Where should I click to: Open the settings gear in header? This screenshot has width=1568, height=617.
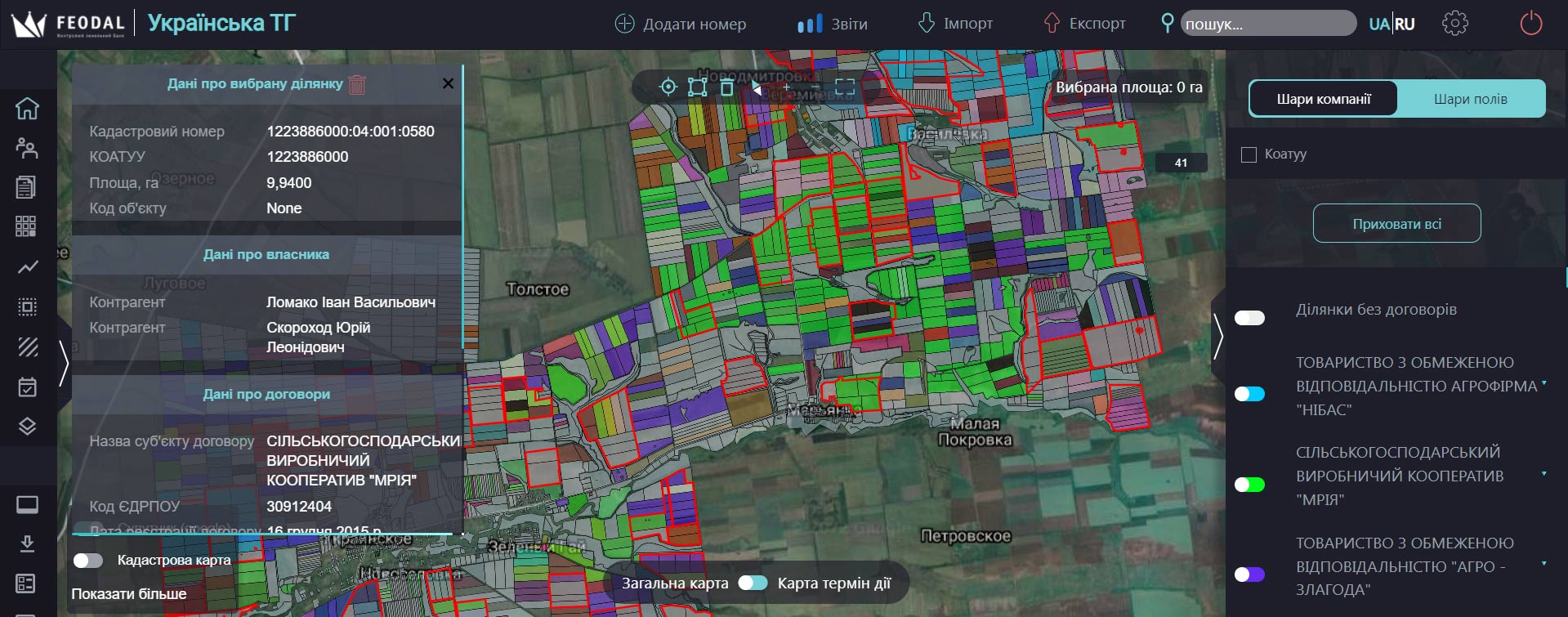pyautogui.click(x=1454, y=24)
